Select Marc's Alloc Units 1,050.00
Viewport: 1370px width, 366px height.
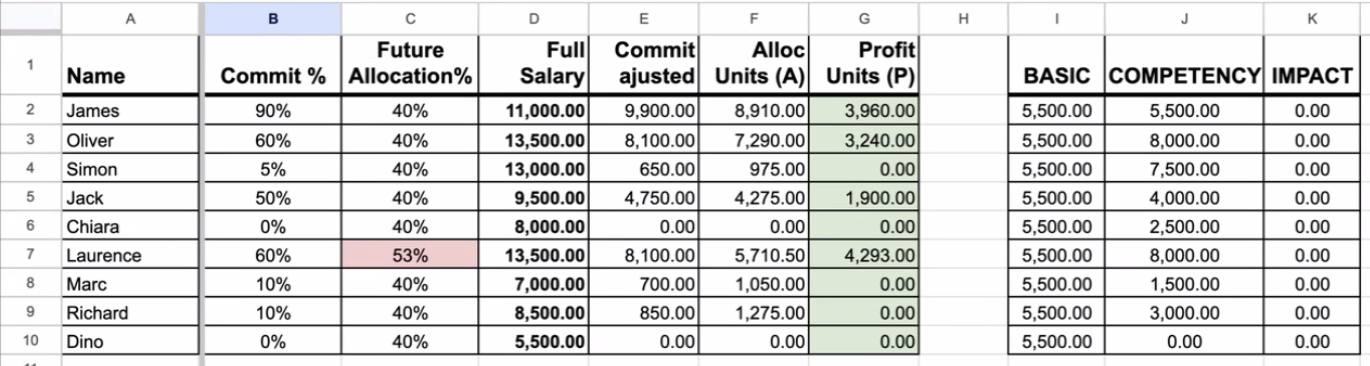pos(753,284)
